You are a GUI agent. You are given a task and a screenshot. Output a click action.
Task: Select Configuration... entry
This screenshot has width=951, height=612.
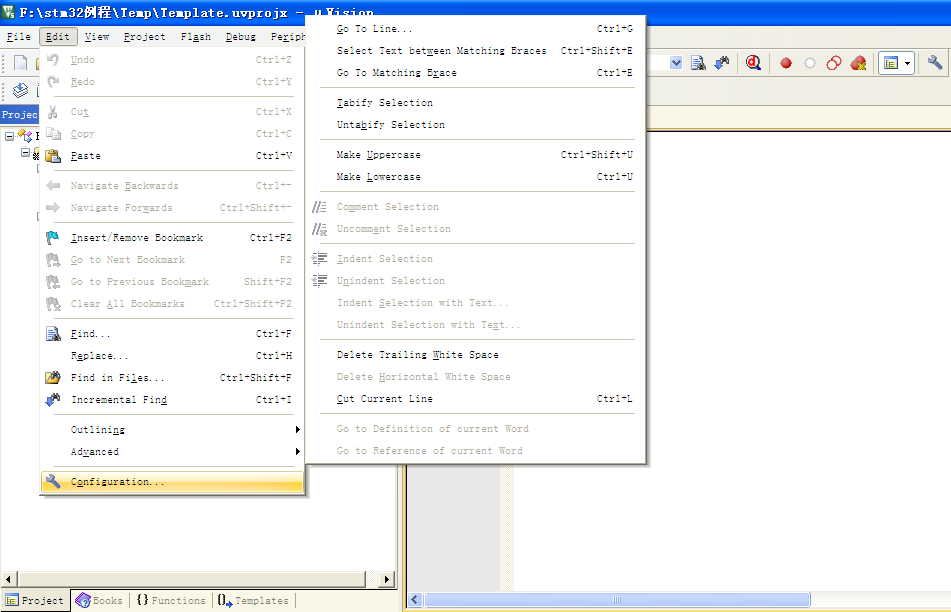pos(172,482)
